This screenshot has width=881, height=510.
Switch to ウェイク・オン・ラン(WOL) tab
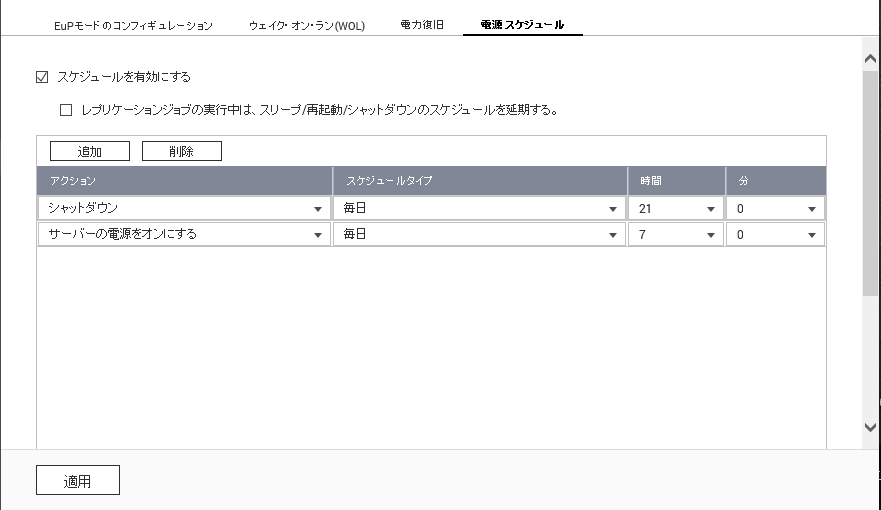(307, 26)
